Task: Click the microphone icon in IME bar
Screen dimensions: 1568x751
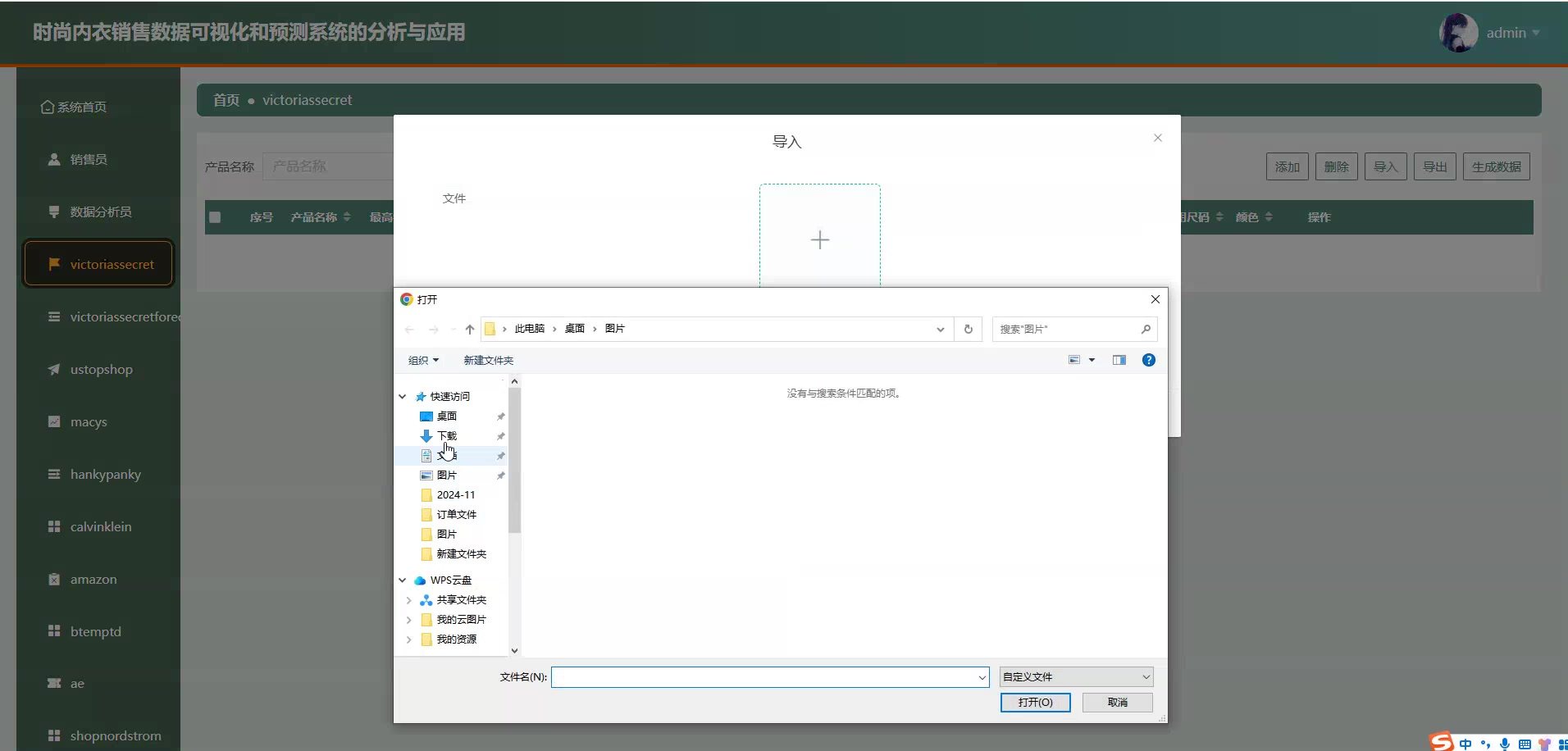Action: [1505, 744]
